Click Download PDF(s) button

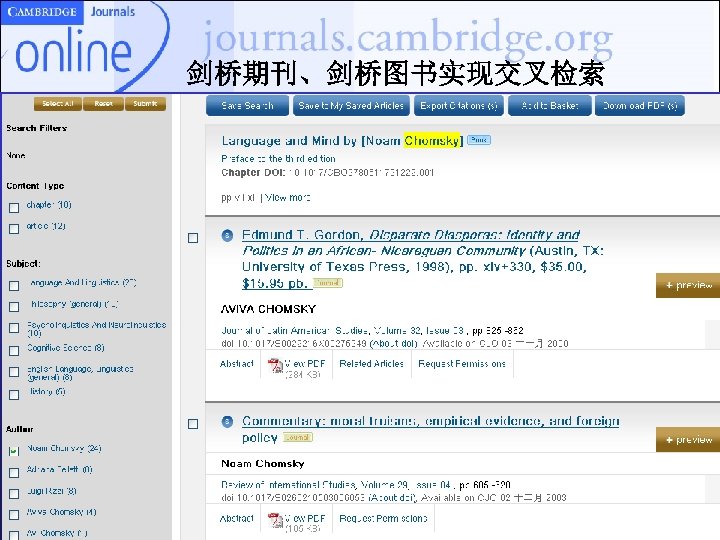pos(640,106)
